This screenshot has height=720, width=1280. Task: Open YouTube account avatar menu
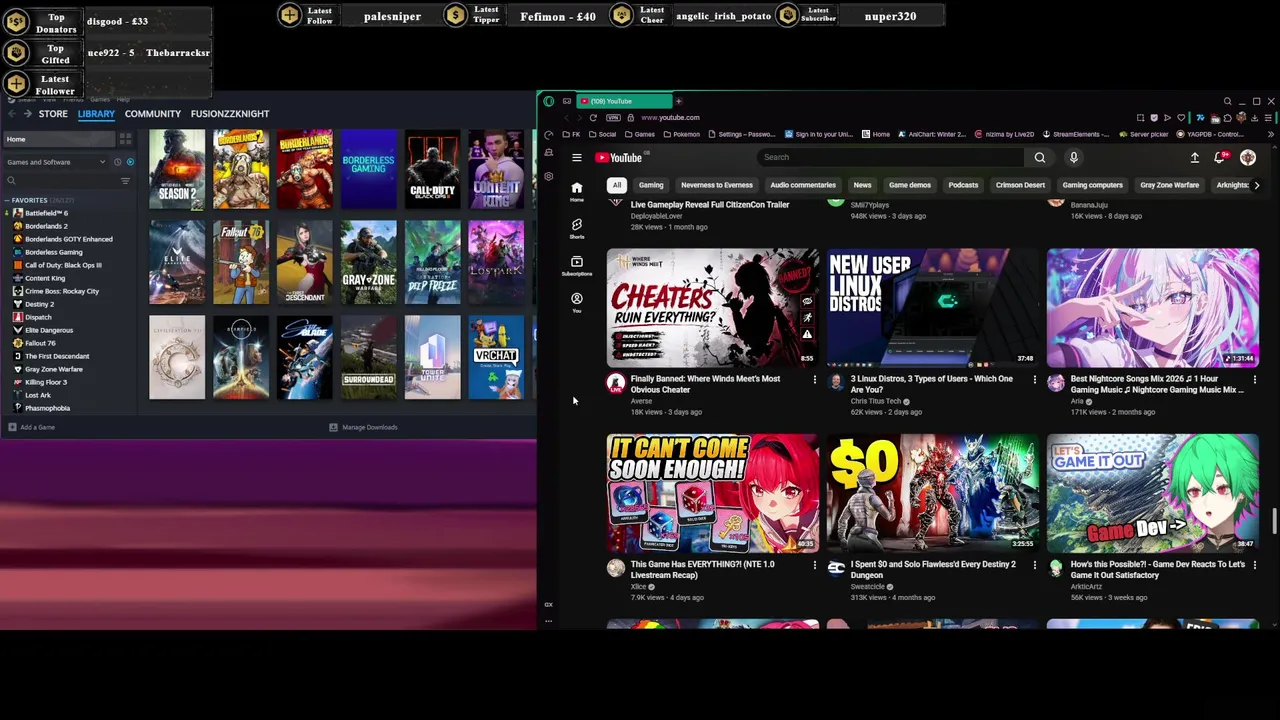[1248, 158]
